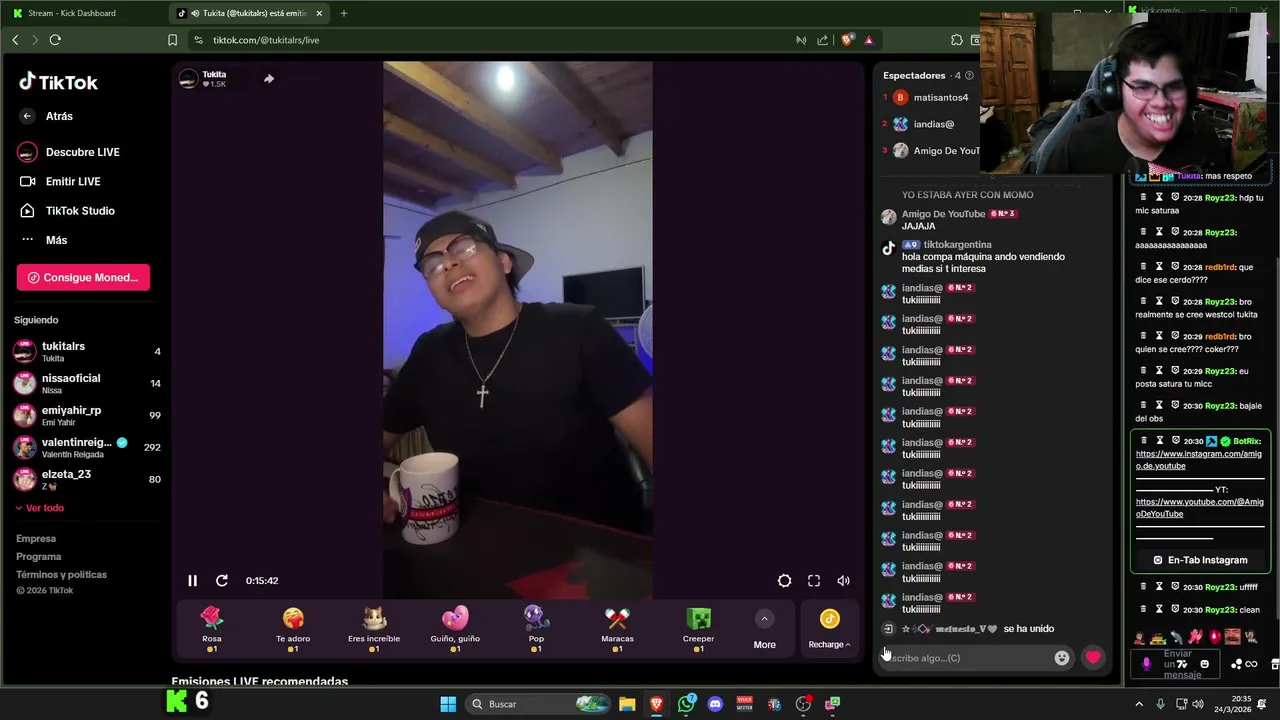
Task: Open the Más menu
Action: pyautogui.click(x=45, y=240)
